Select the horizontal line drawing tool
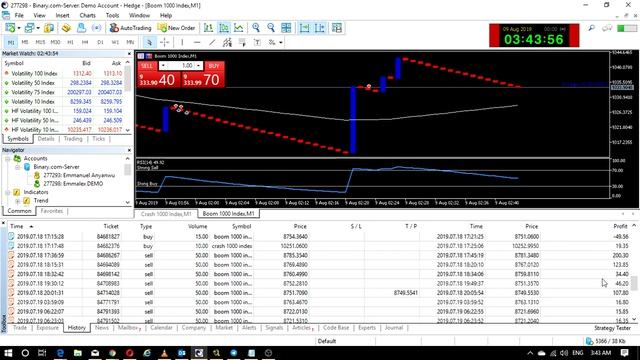The height and width of the screenshot is (360, 640). 197,42
